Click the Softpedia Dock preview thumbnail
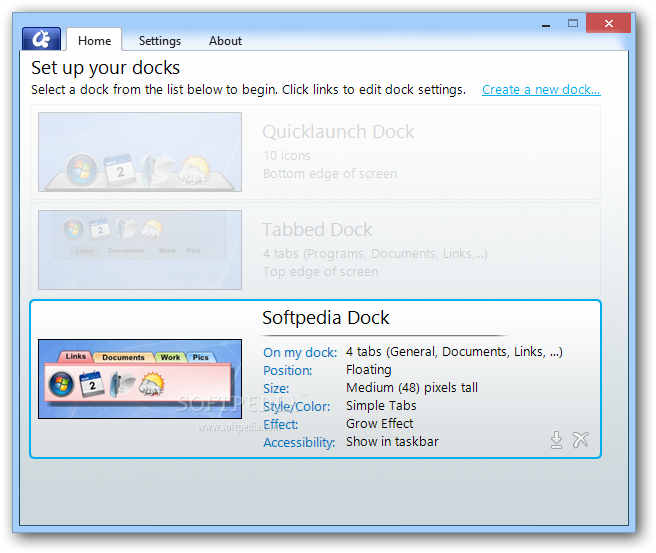 pos(140,379)
